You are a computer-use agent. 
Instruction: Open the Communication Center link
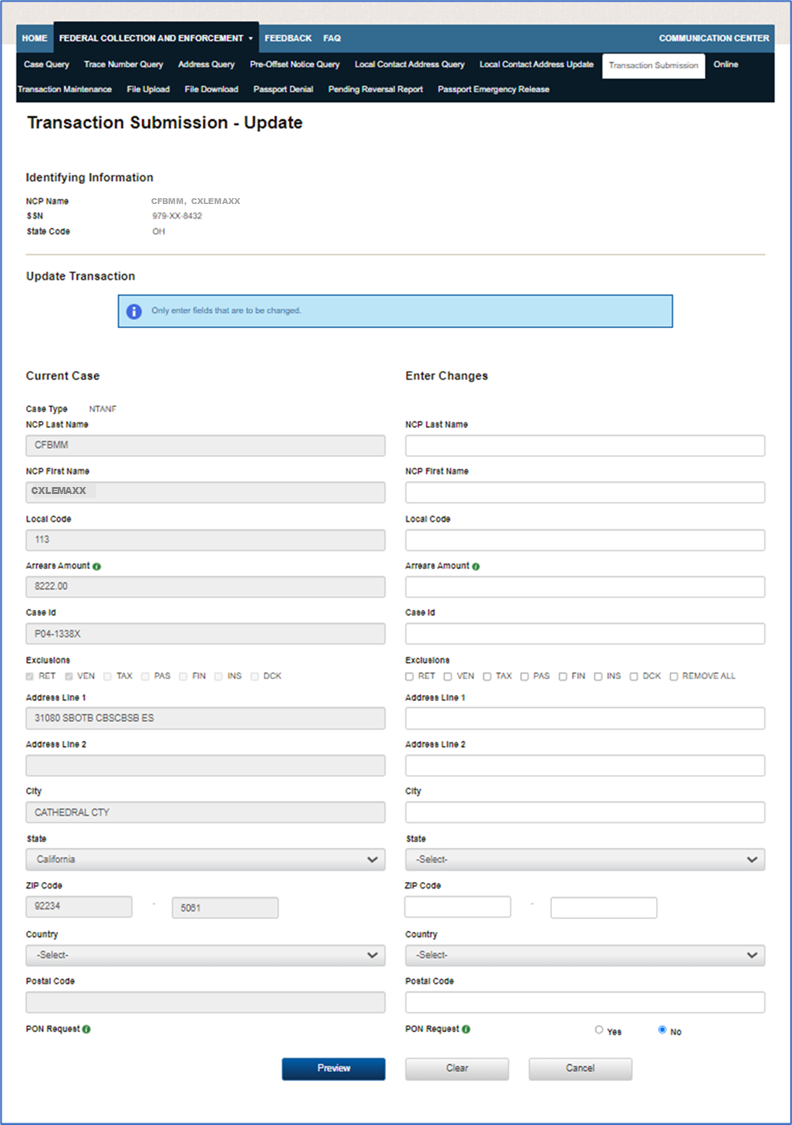pos(714,38)
